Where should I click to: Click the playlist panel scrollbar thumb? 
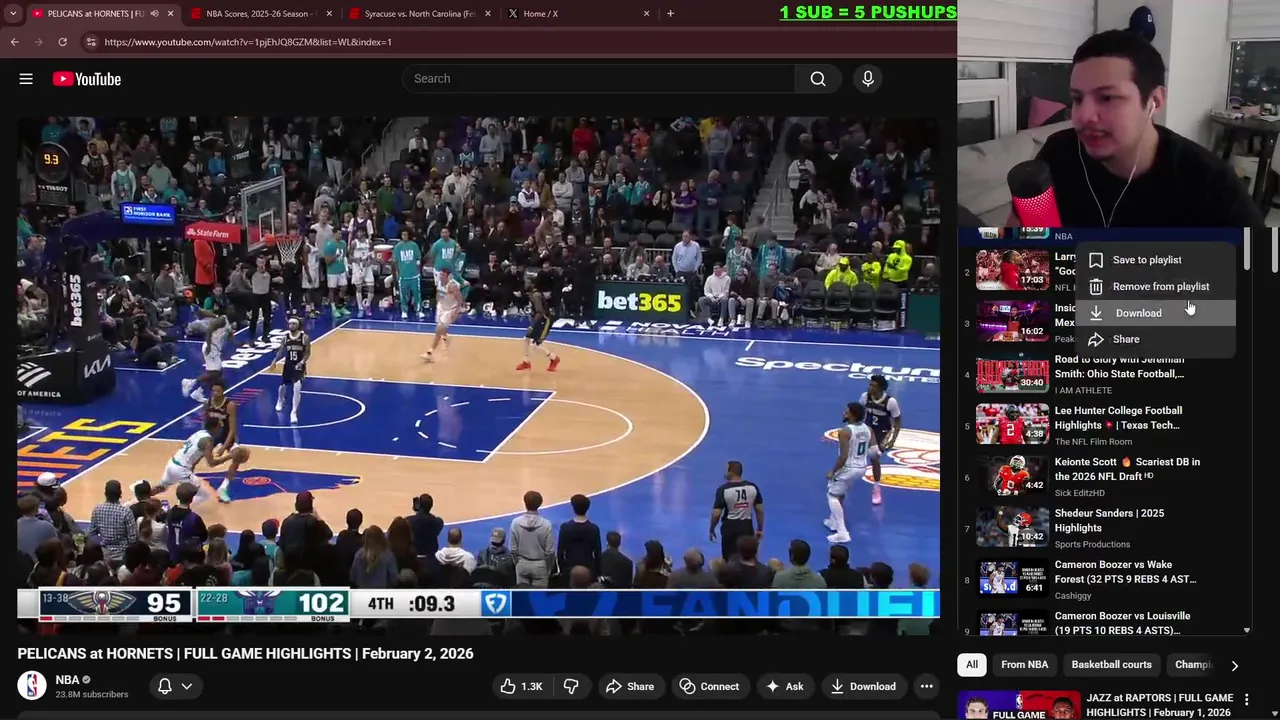click(1246, 248)
